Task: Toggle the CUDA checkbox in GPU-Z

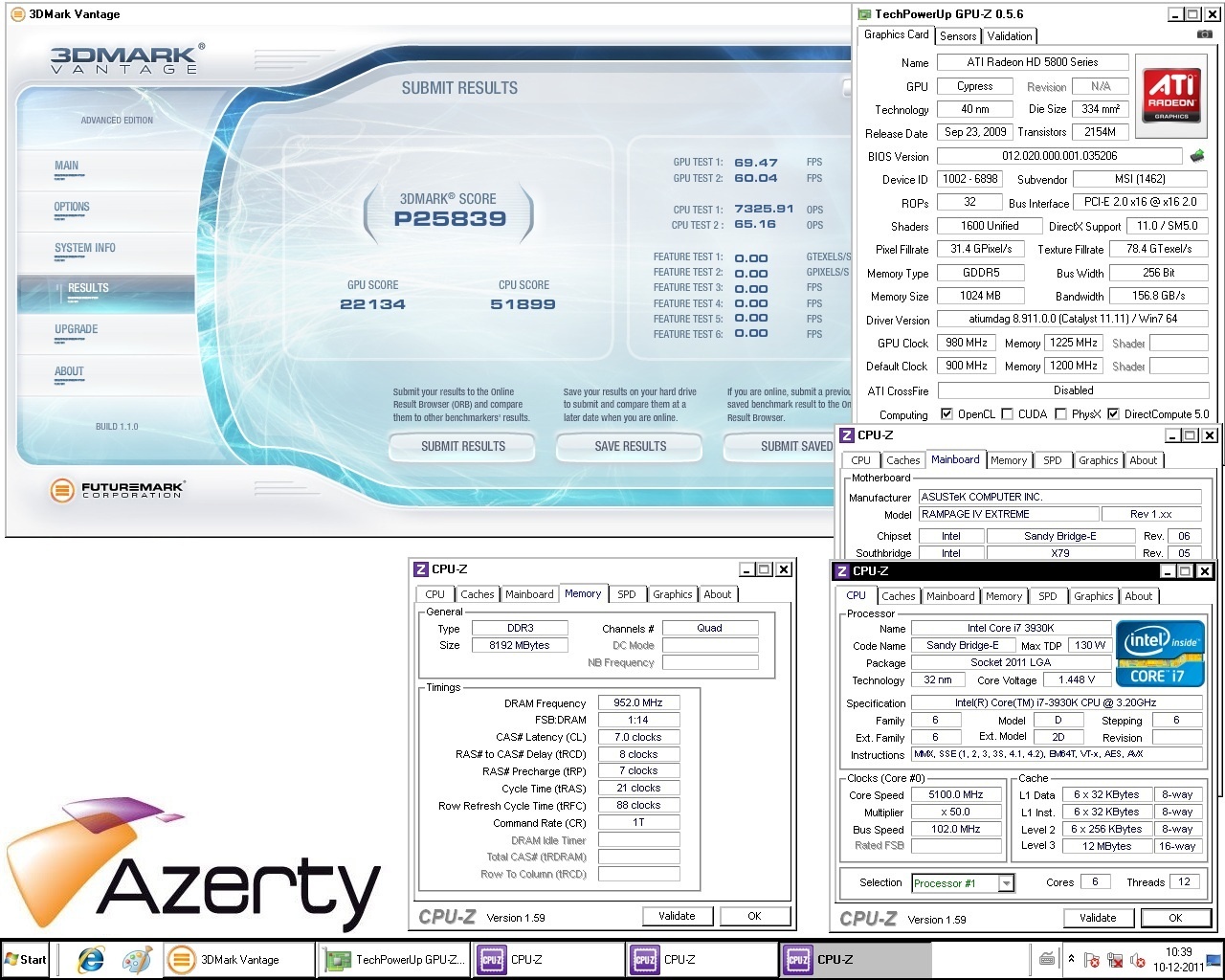Action: (x=1006, y=414)
